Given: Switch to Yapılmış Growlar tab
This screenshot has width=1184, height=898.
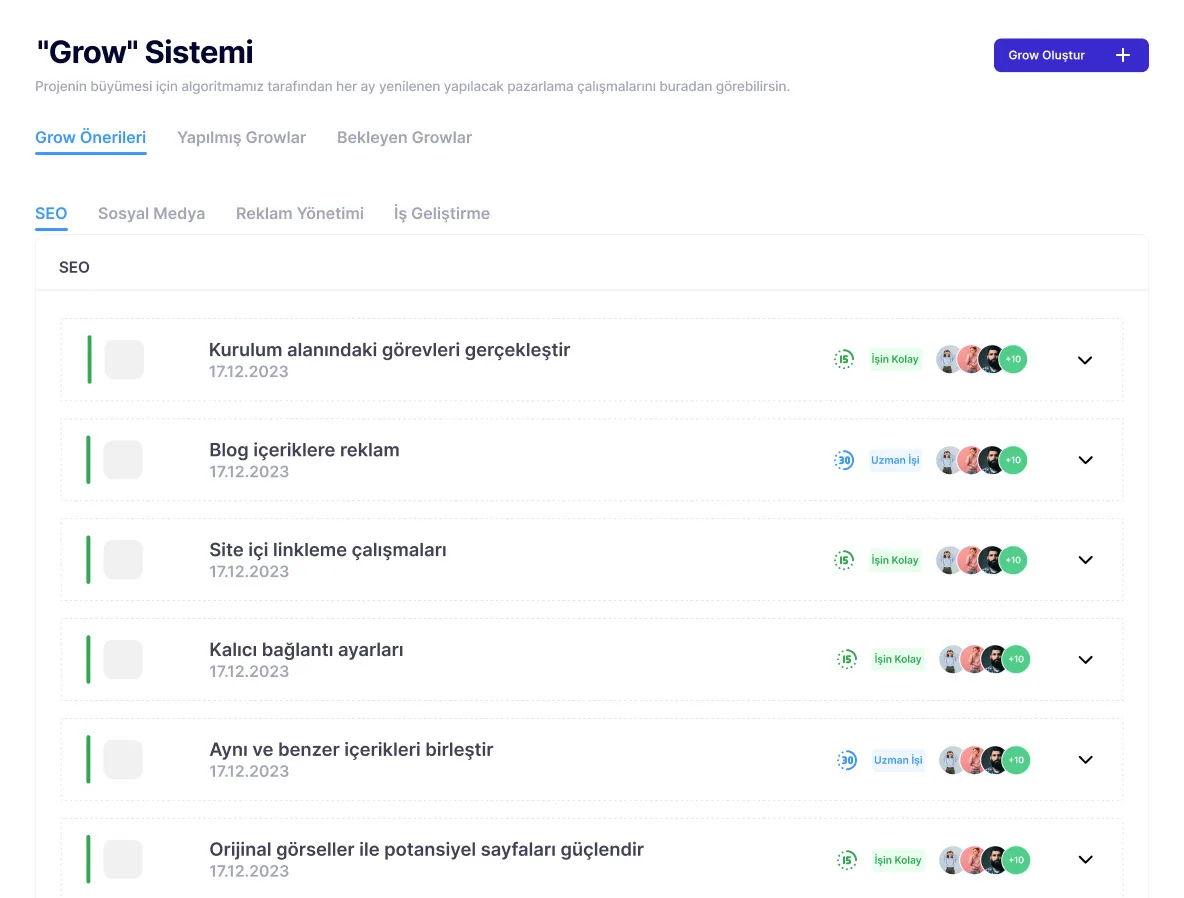Looking at the screenshot, I should tap(242, 137).
